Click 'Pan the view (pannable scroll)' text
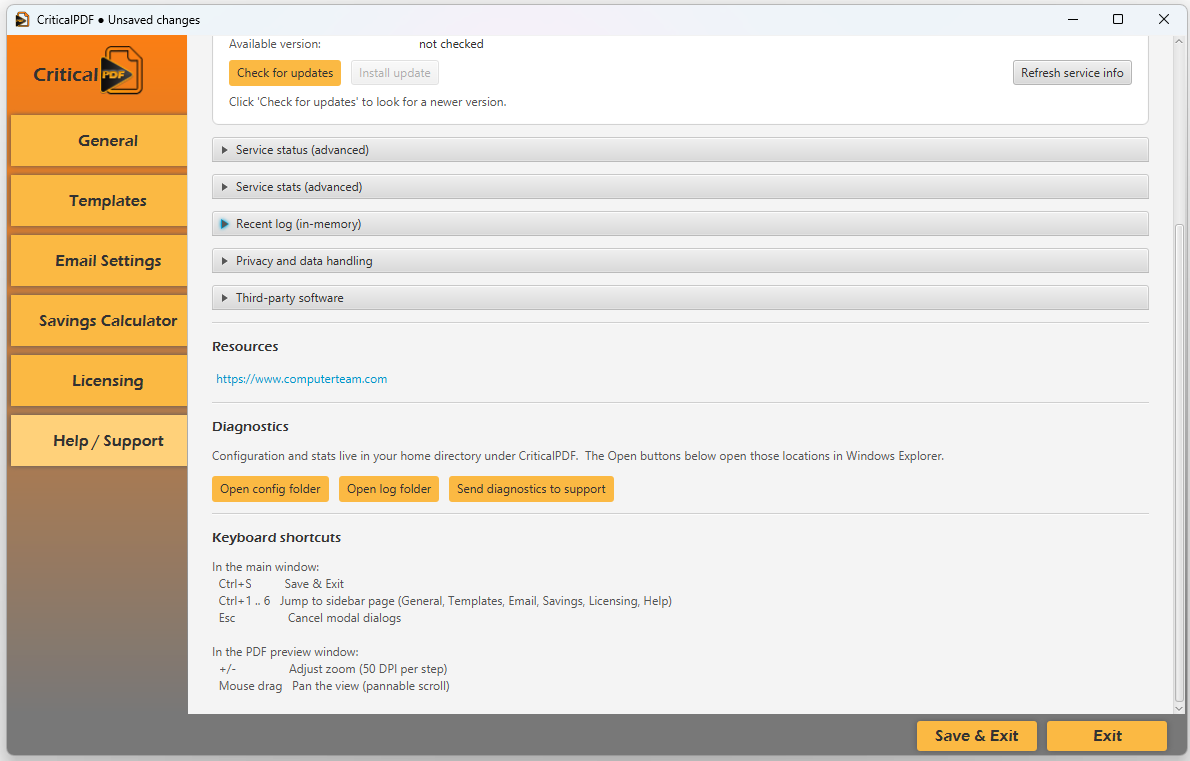Image resolution: width=1190 pixels, height=761 pixels. (370, 686)
